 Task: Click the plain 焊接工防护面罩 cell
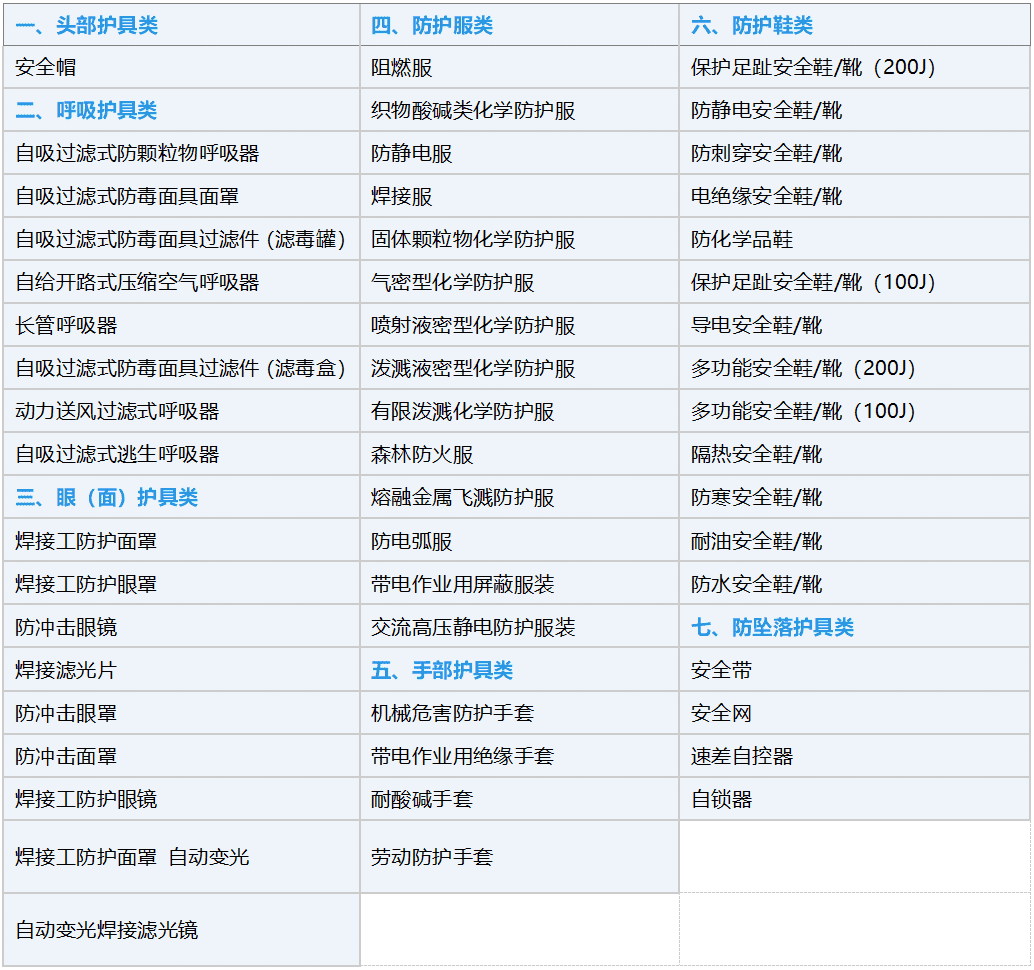click(x=181, y=540)
